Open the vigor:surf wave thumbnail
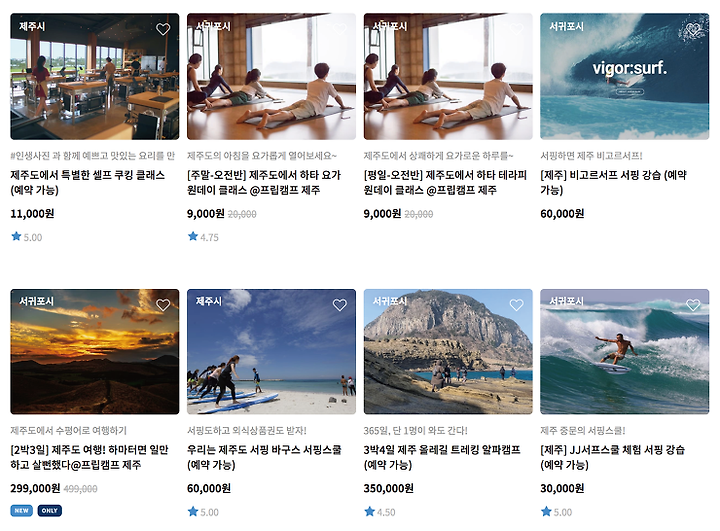The image size is (720, 531). [x=624, y=76]
